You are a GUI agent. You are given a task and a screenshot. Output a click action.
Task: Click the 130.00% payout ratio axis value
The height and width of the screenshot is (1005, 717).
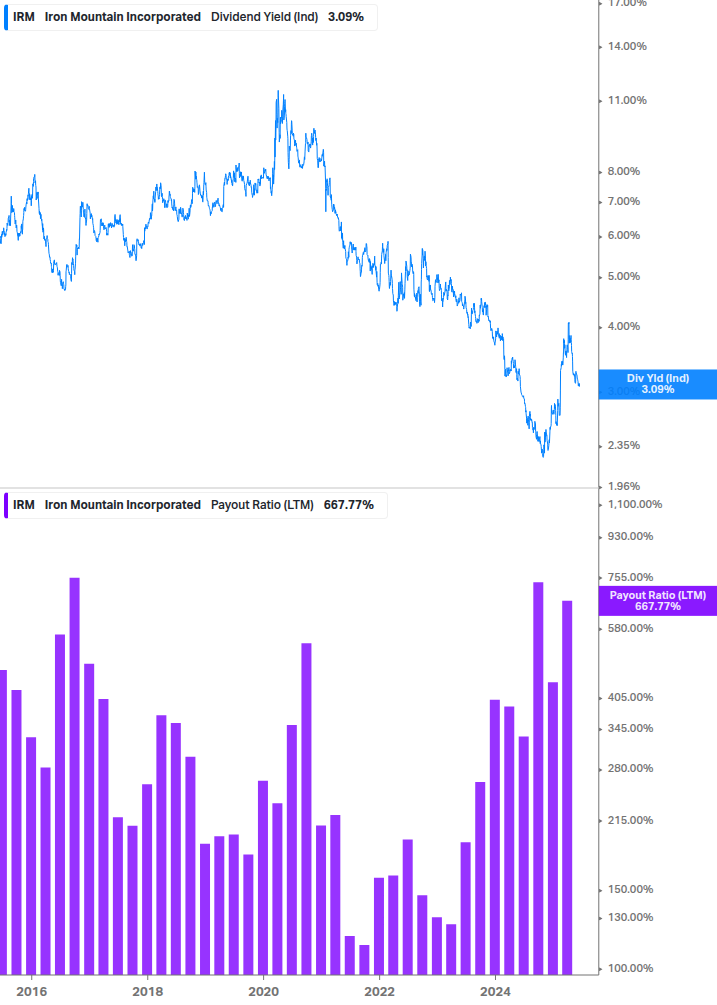tap(630, 917)
